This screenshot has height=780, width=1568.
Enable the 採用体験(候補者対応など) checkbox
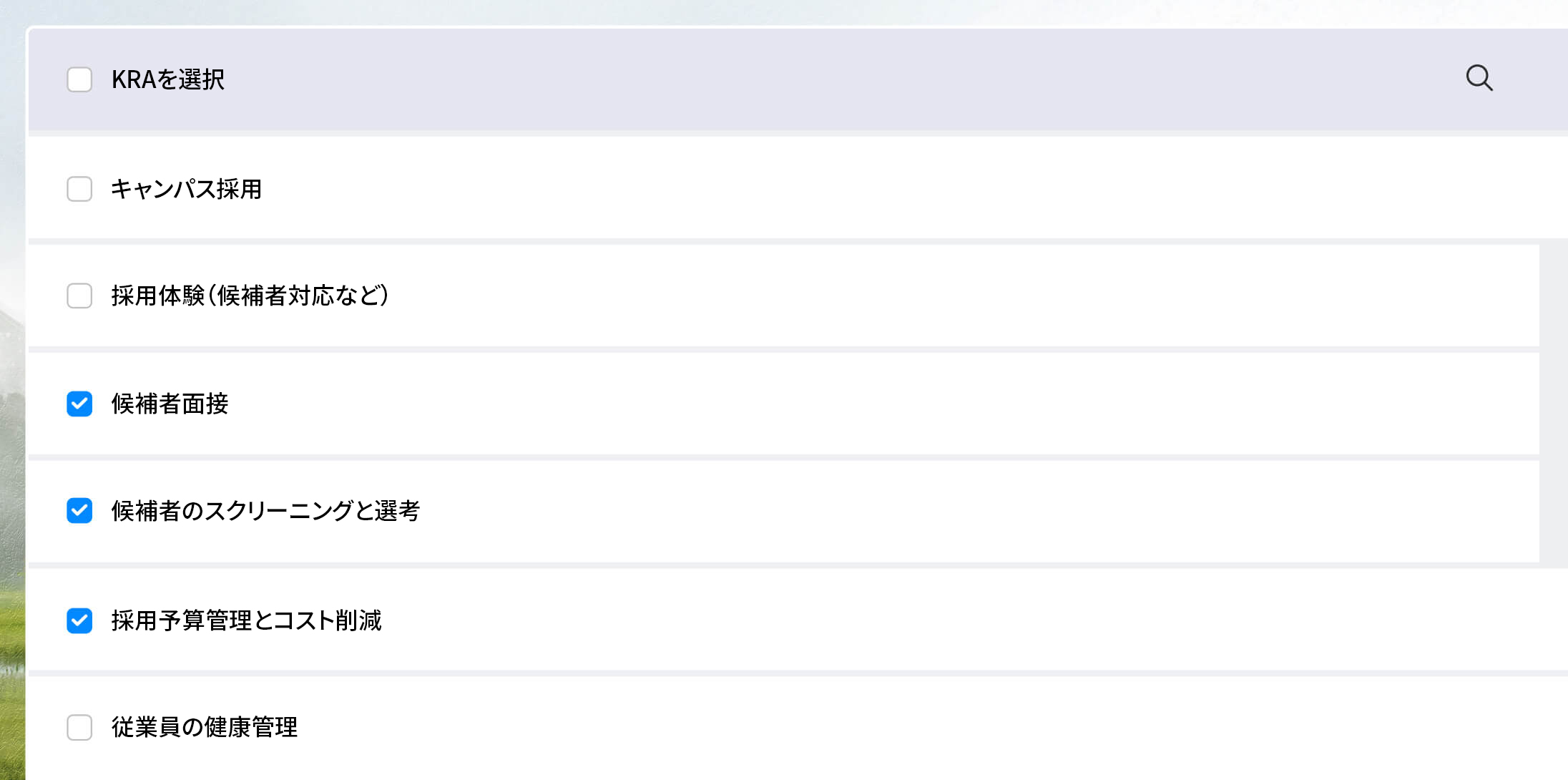click(79, 296)
